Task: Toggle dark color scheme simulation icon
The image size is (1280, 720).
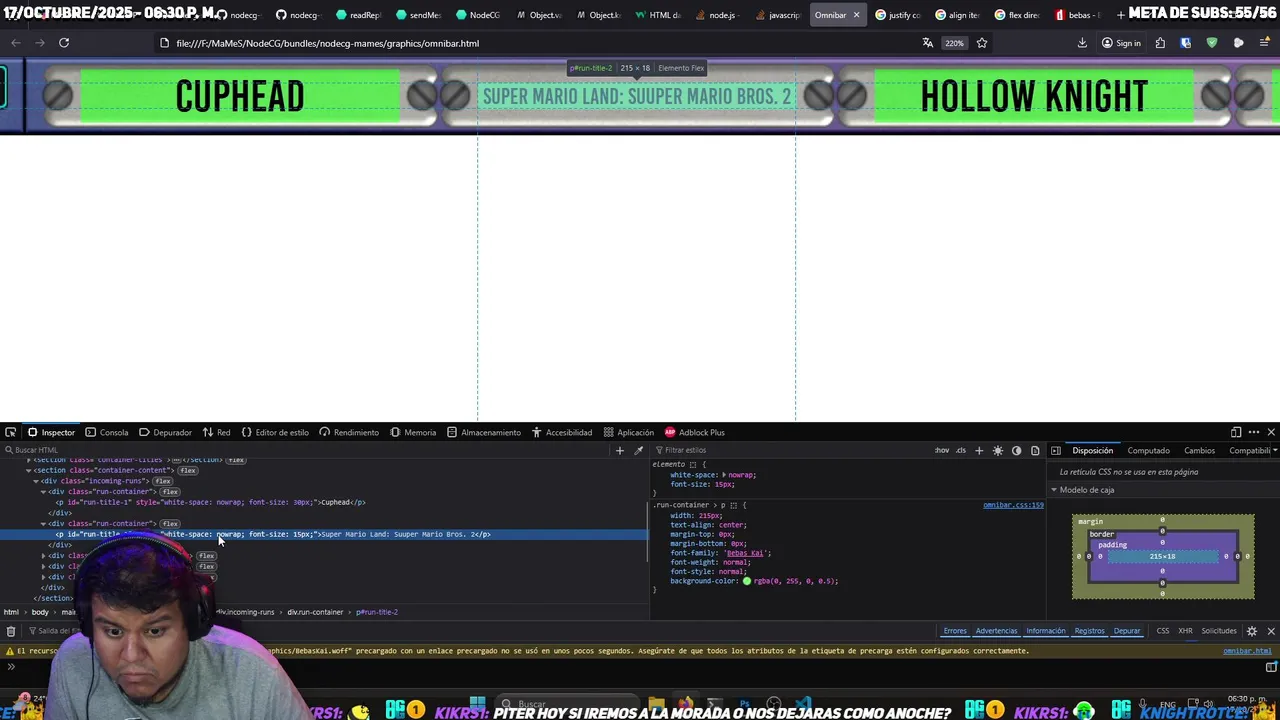Action: click(x=1017, y=450)
